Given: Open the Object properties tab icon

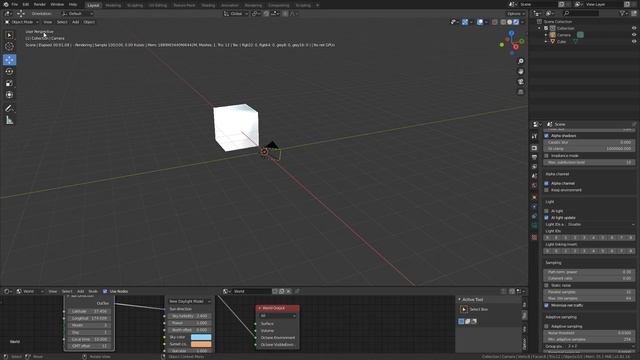Looking at the screenshot, I should point(534,197).
